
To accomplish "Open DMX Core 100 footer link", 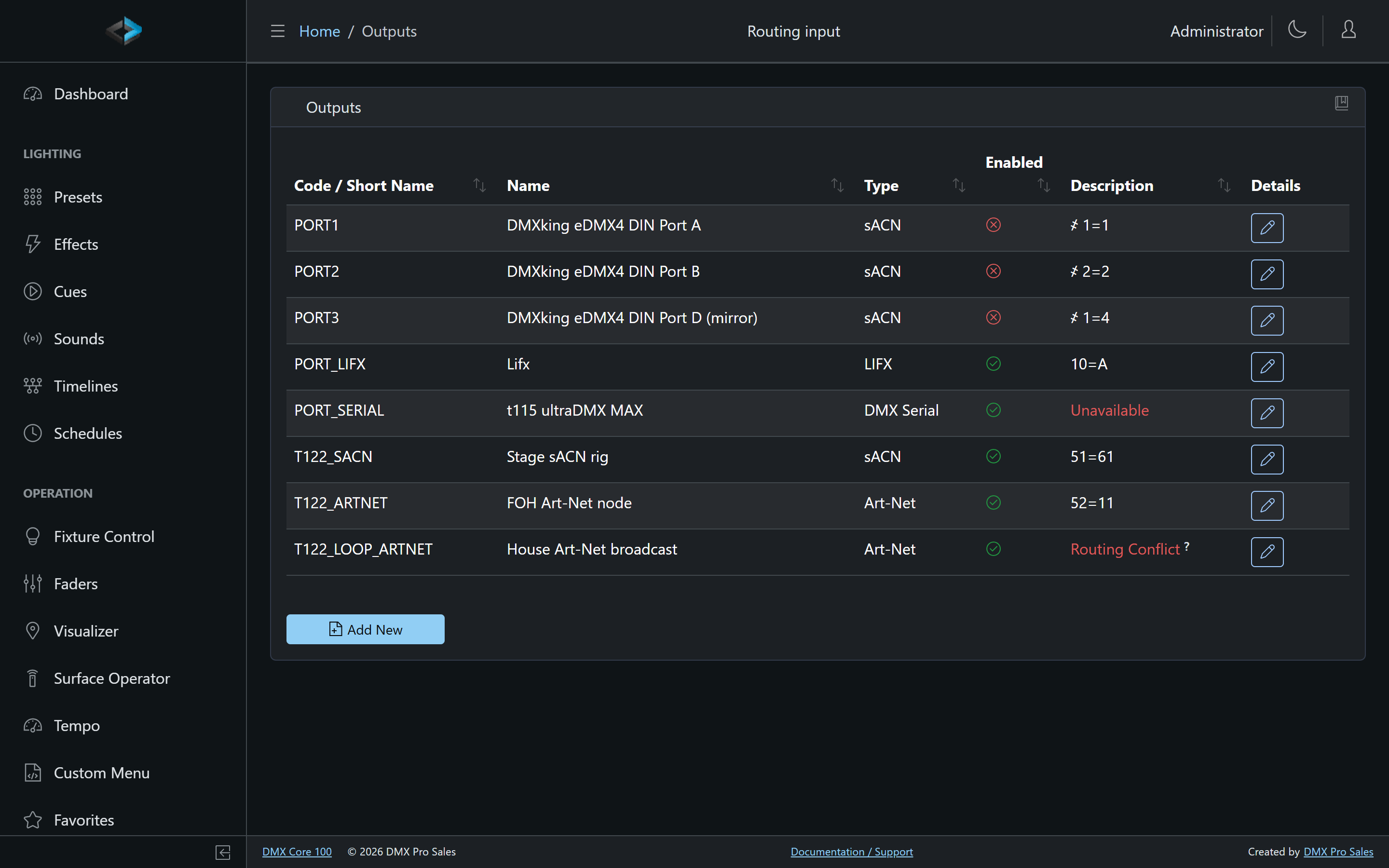I will click(297, 851).
